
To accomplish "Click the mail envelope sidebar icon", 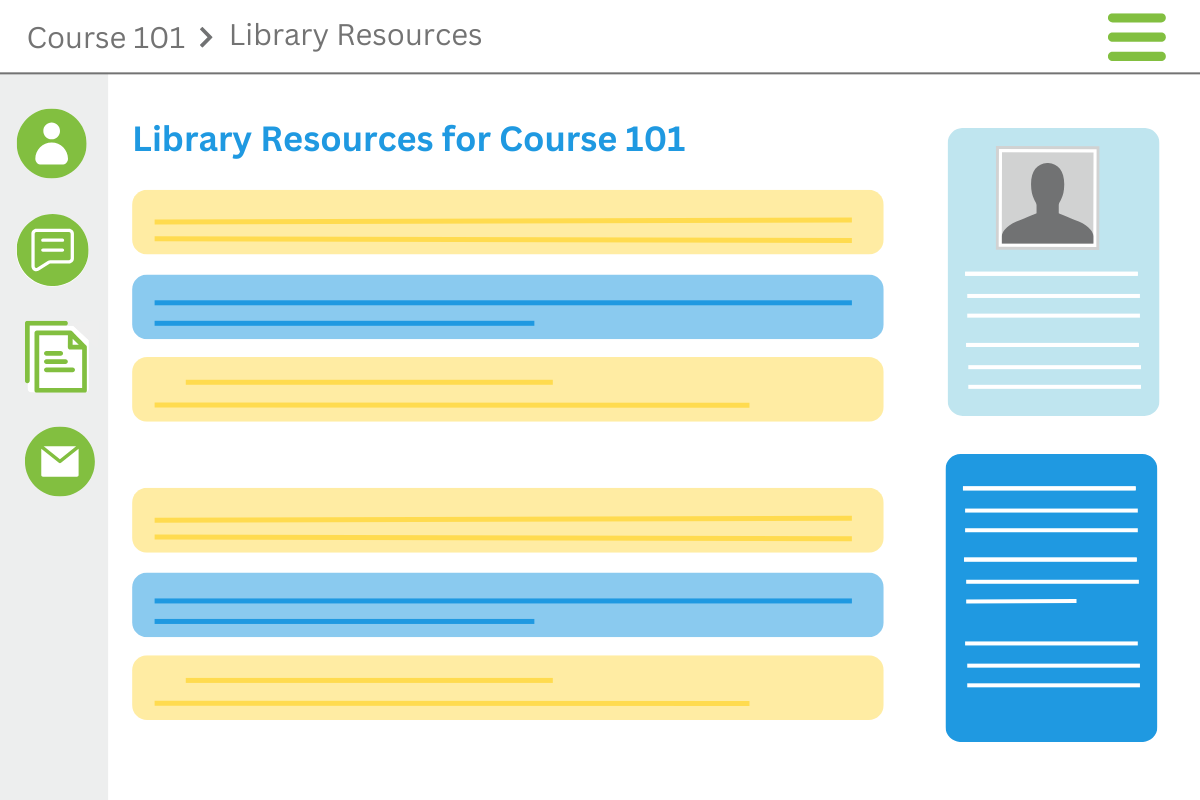I will (x=60, y=461).
